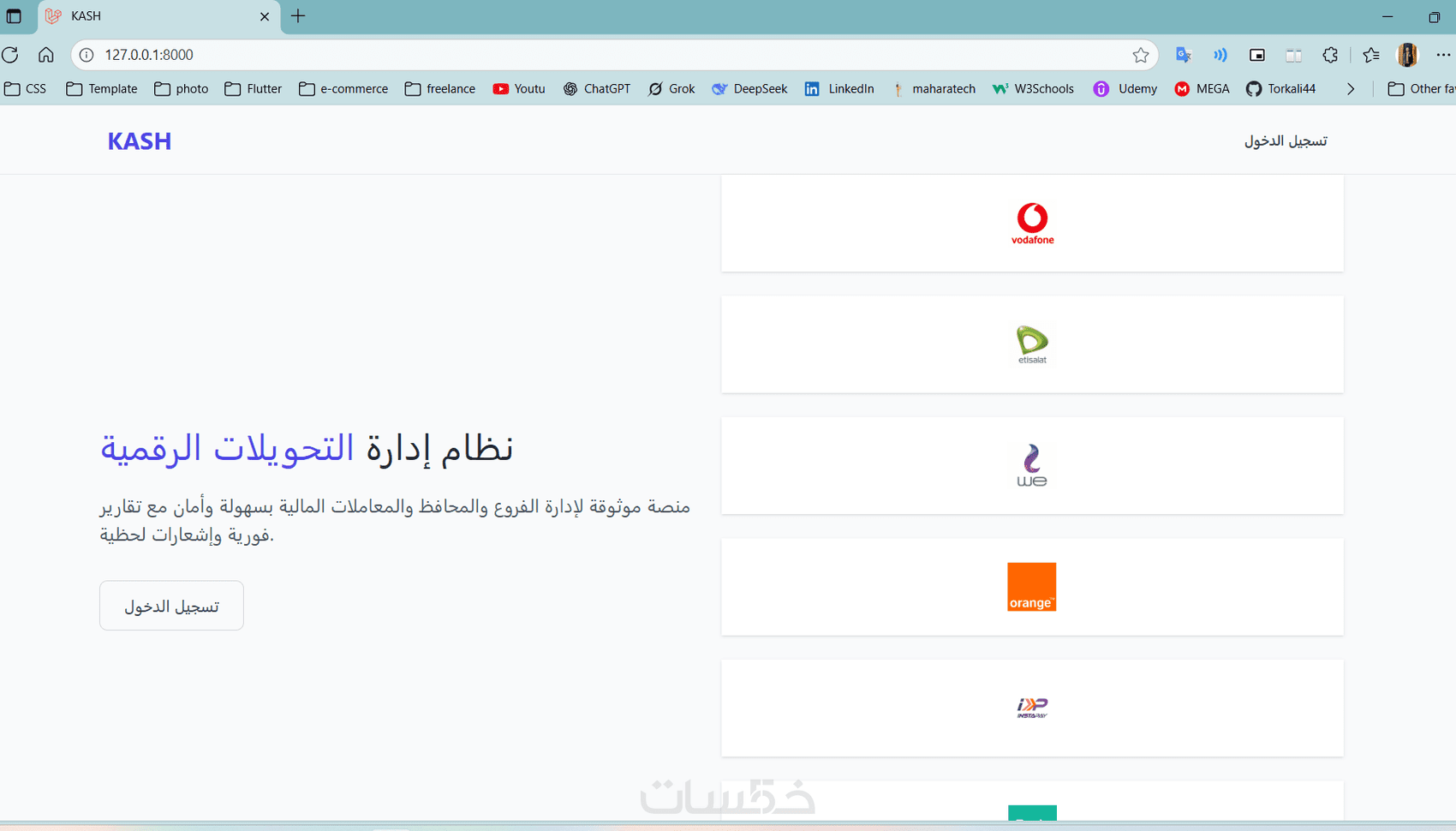Focus the address bar showing 127.0.0.1:8000
This screenshot has height=831, width=1456.
612,55
